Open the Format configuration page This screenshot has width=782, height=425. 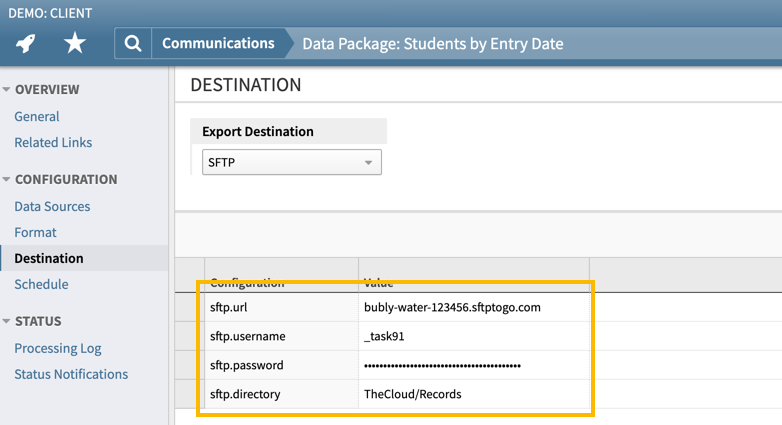(35, 232)
